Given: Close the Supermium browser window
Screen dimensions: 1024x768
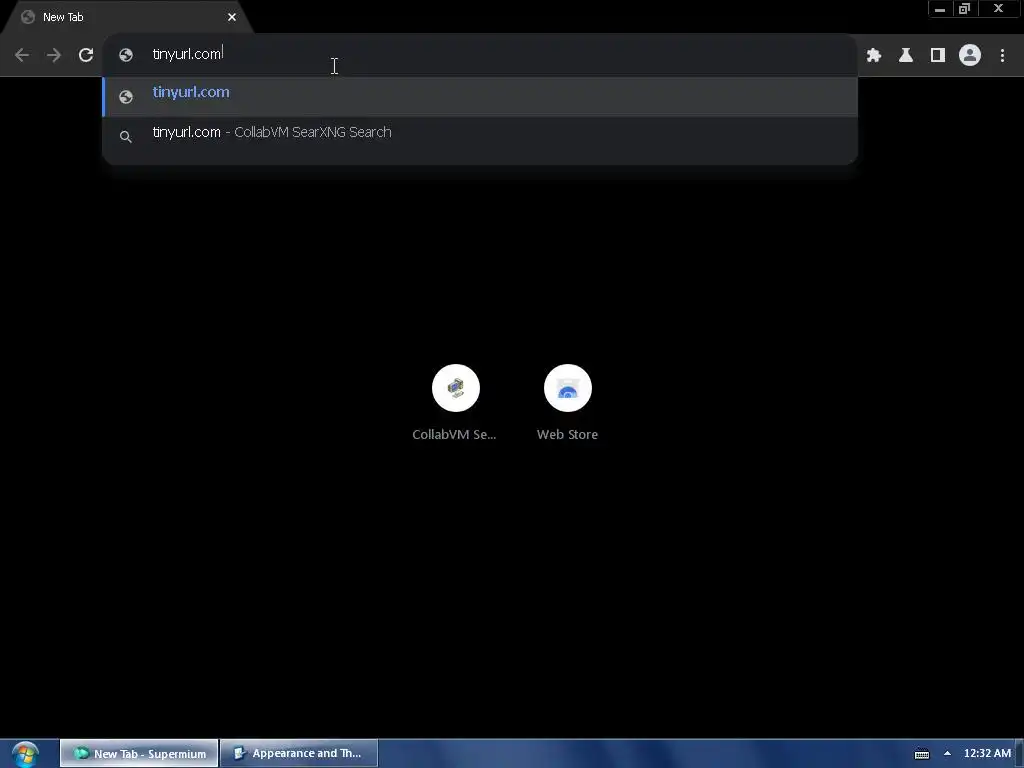Looking at the screenshot, I should [x=998, y=9].
